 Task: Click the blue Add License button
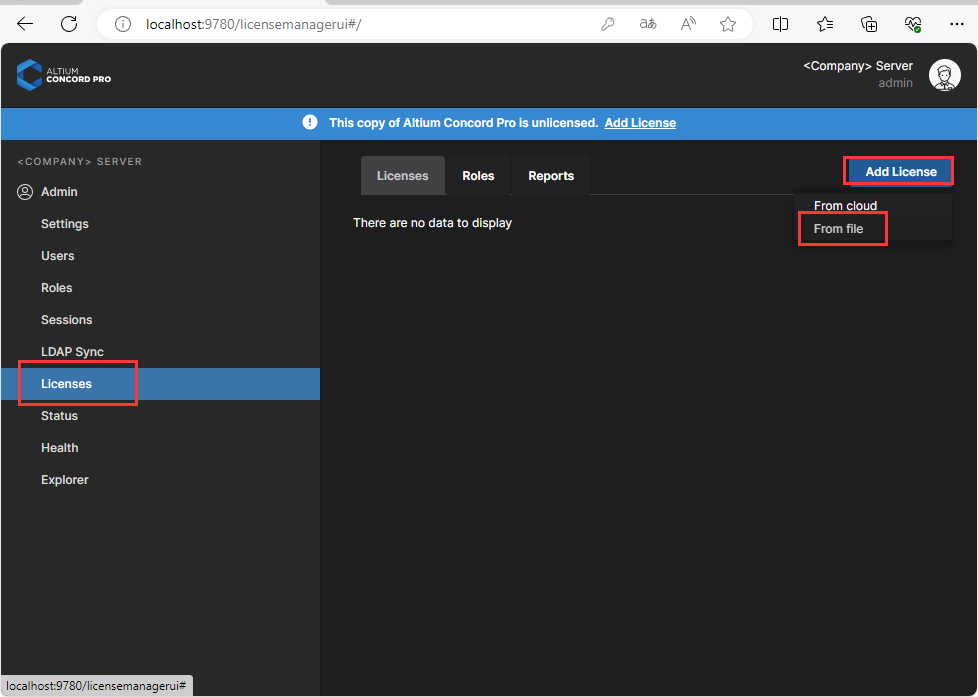[901, 172]
